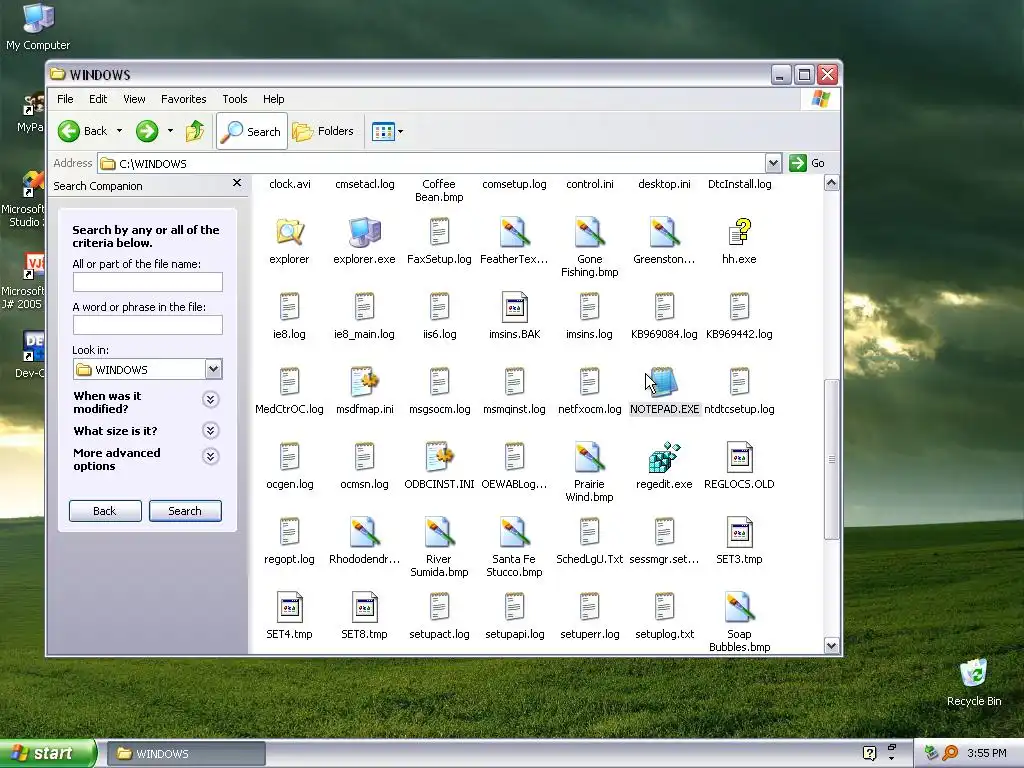Select the SET8.tmp file icon
The height and width of the screenshot is (768, 1024).
coord(364,607)
